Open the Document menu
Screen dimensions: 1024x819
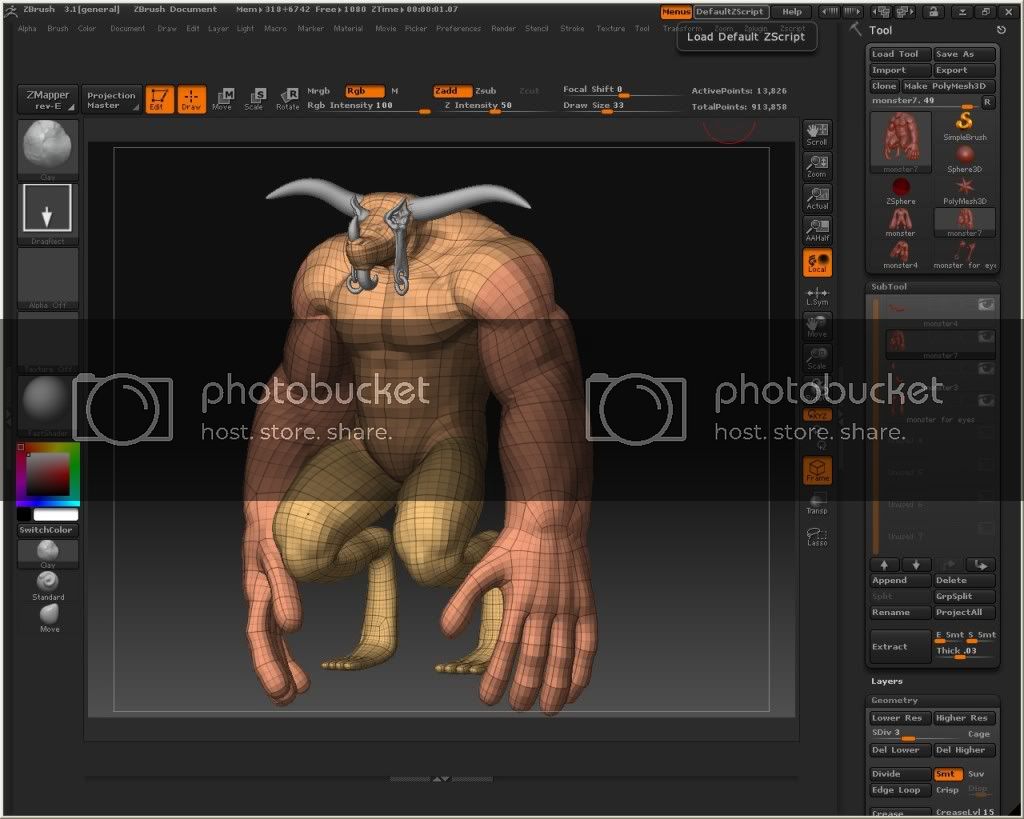coord(128,29)
